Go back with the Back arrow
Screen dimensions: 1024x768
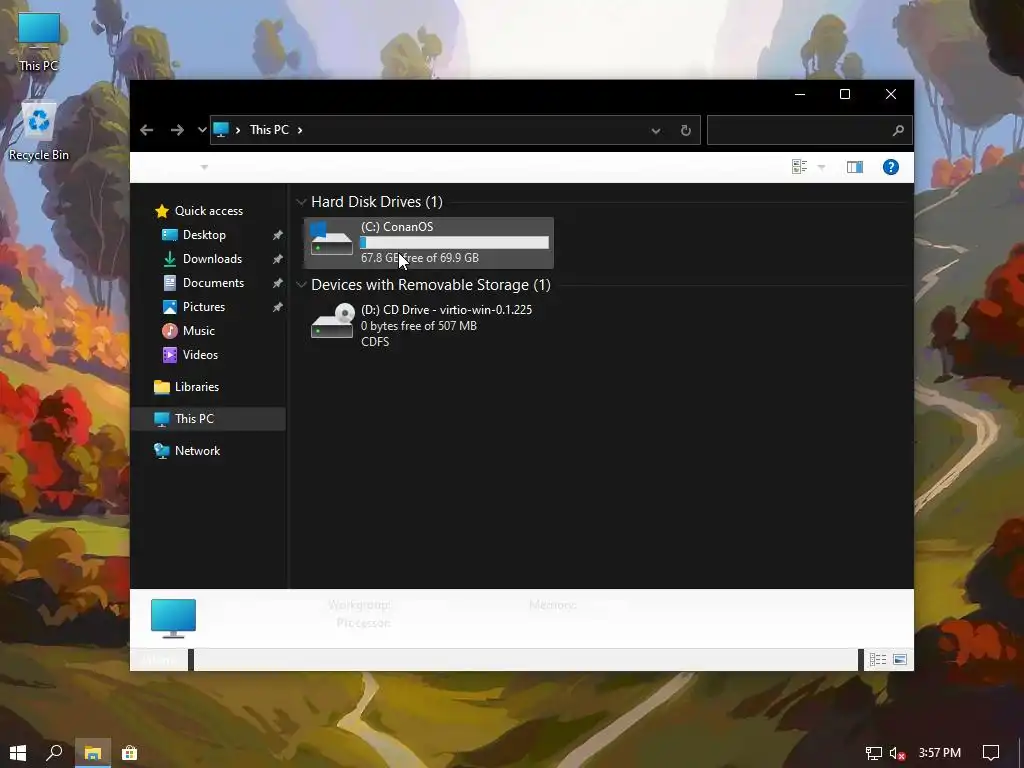[146, 130]
